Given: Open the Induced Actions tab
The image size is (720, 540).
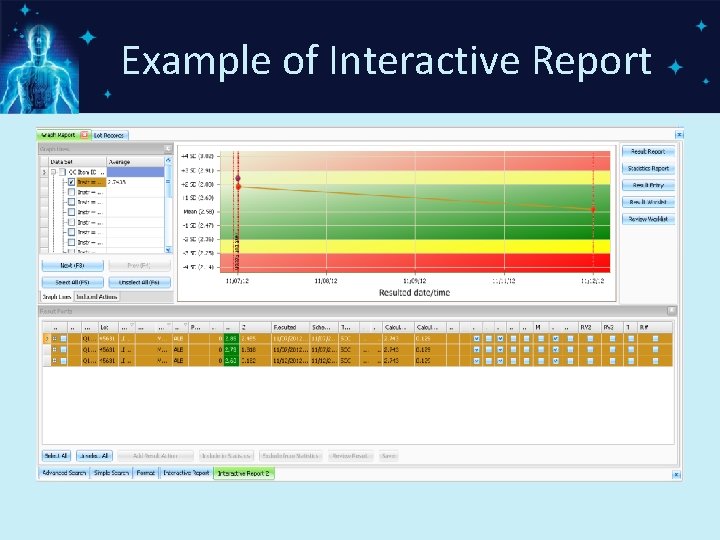Looking at the screenshot, I should tap(96, 297).
